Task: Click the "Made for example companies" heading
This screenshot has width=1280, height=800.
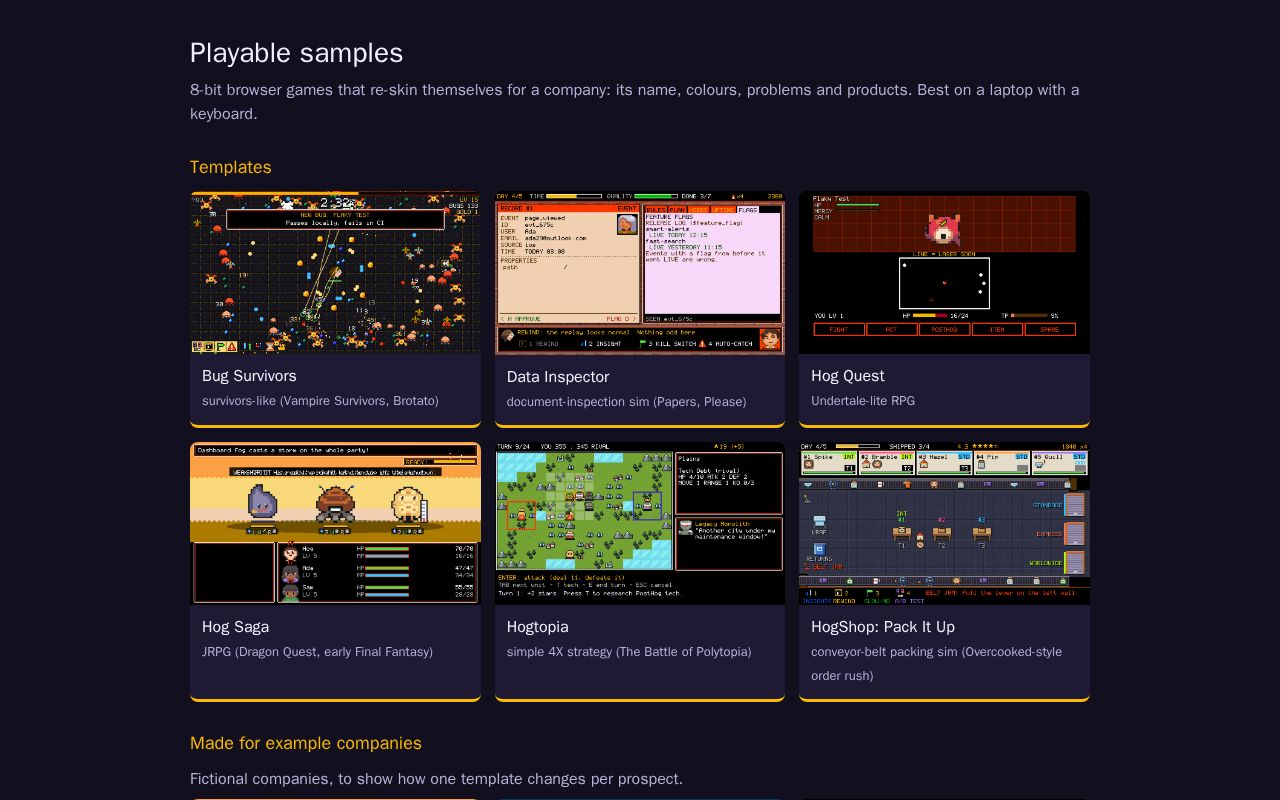Action: coord(306,743)
